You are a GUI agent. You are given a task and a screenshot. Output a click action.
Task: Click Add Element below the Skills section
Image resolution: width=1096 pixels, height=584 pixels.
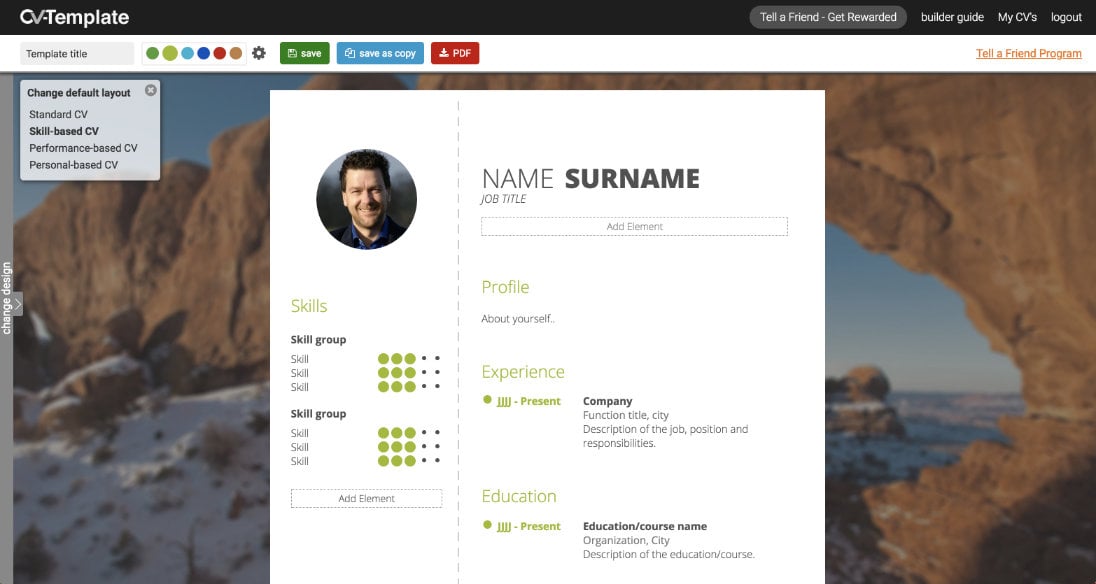click(366, 498)
